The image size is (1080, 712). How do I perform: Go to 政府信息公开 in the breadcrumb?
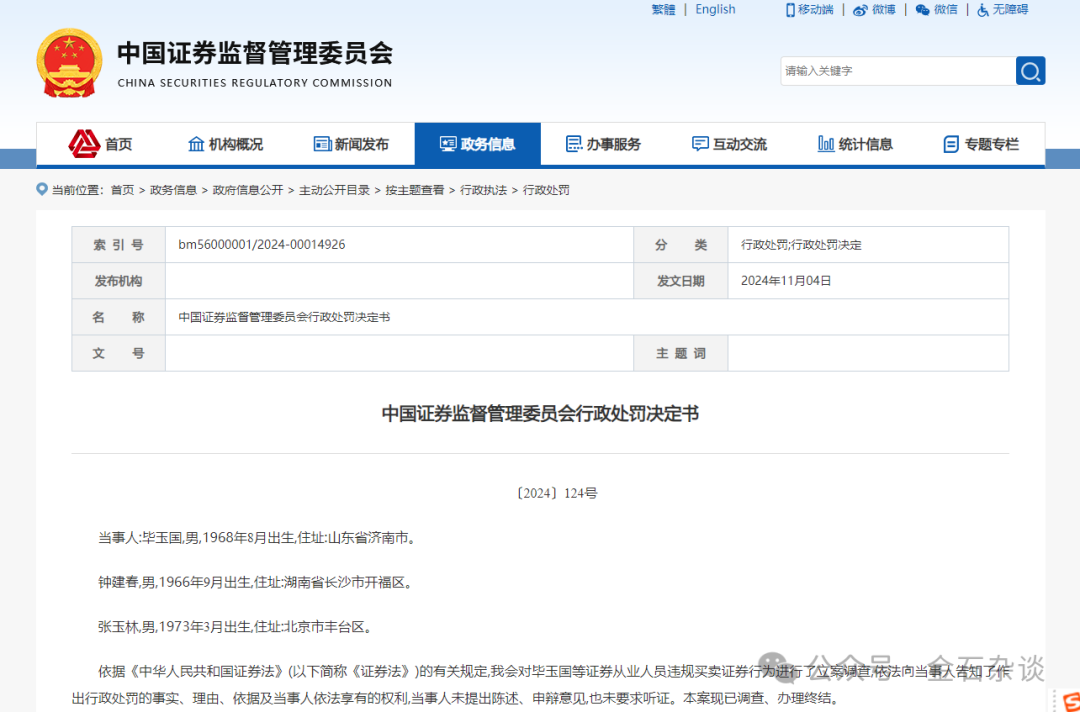(248, 190)
